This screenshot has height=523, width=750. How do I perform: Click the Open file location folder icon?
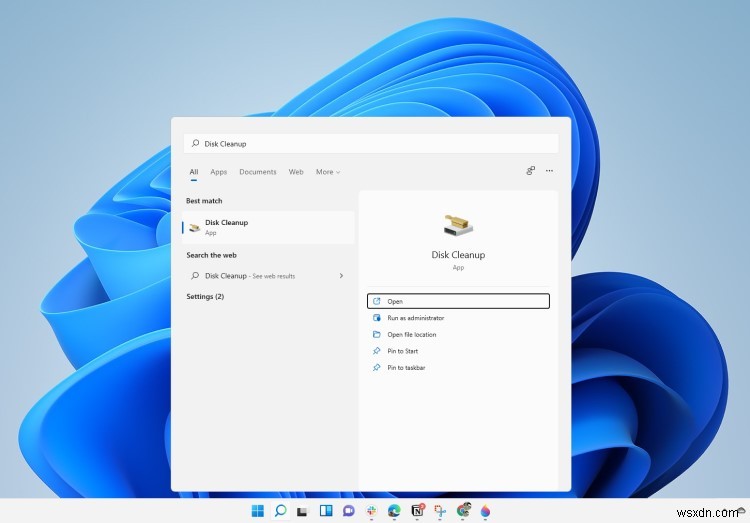(x=377, y=334)
